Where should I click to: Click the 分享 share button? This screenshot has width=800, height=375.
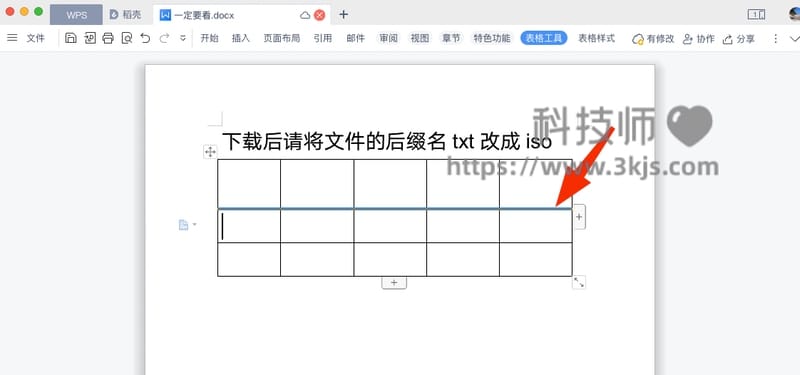click(739, 39)
